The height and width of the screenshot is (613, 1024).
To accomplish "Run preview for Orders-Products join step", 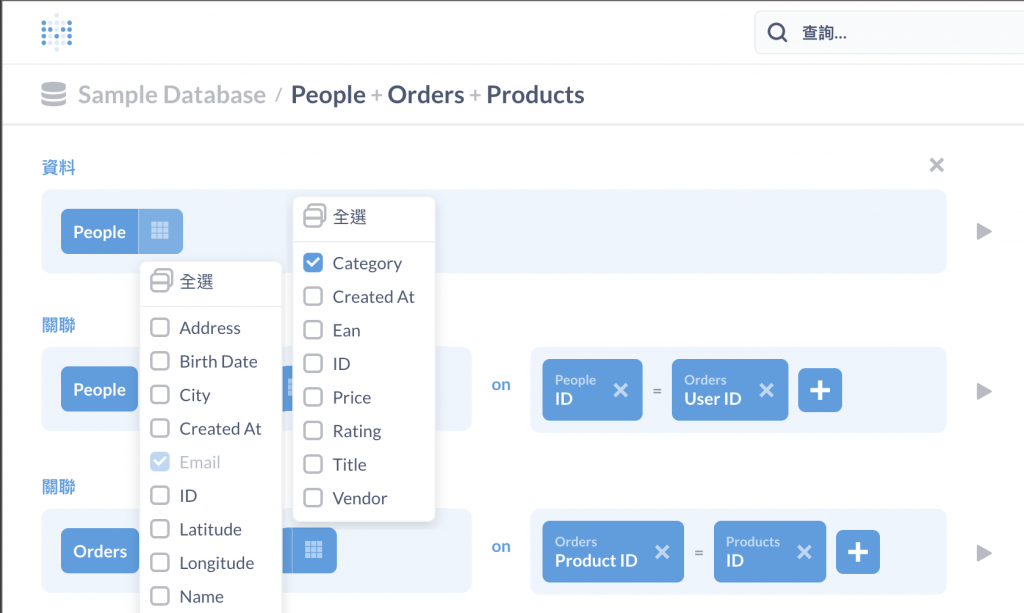I will point(984,552).
